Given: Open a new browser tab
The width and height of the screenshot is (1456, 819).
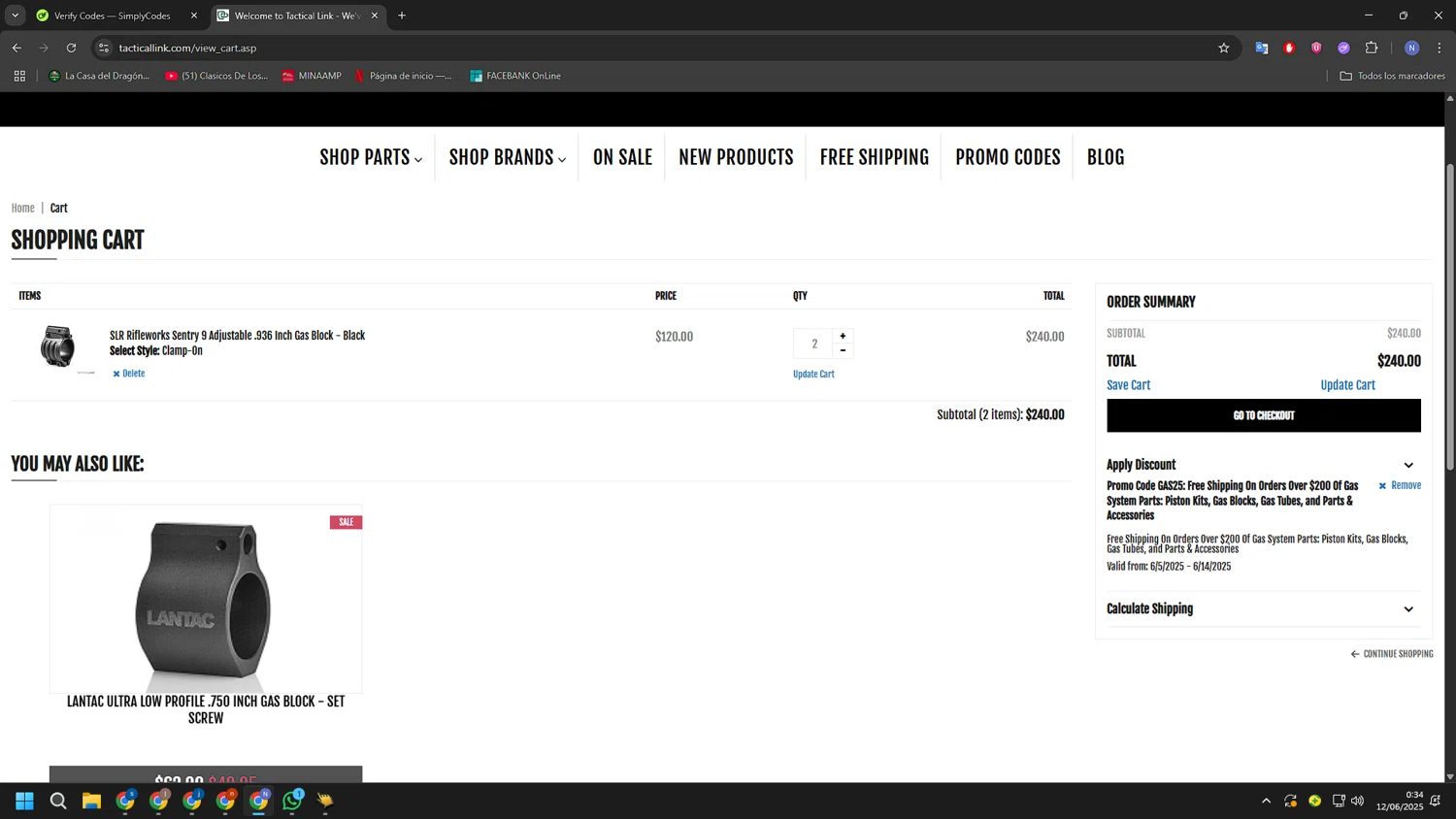Looking at the screenshot, I should (x=402, y=16).
